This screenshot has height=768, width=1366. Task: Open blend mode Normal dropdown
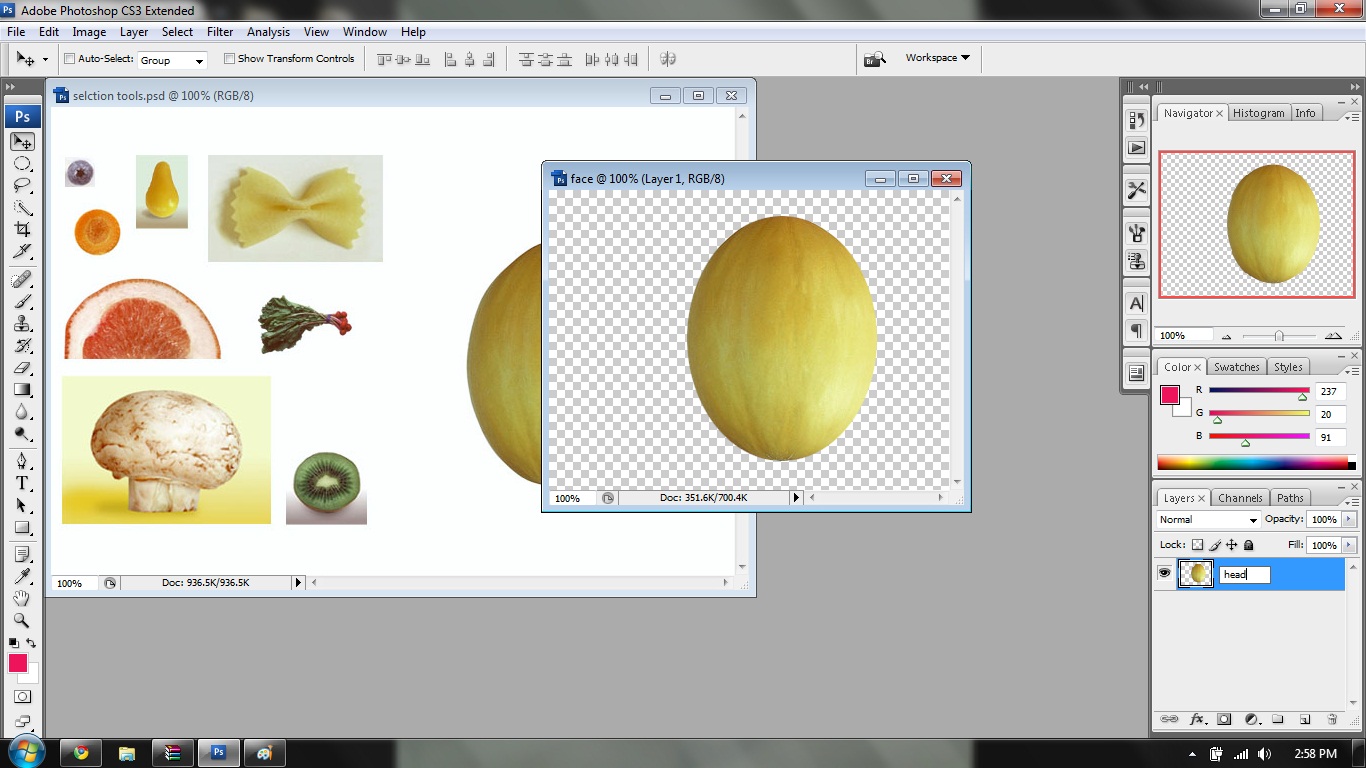pyautogui.click(x=1208, y=520)
